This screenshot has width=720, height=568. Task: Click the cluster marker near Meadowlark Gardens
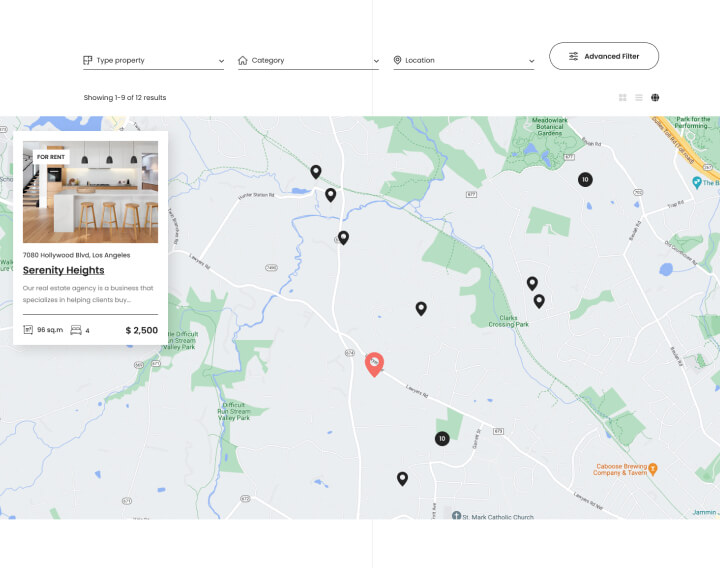585,180
